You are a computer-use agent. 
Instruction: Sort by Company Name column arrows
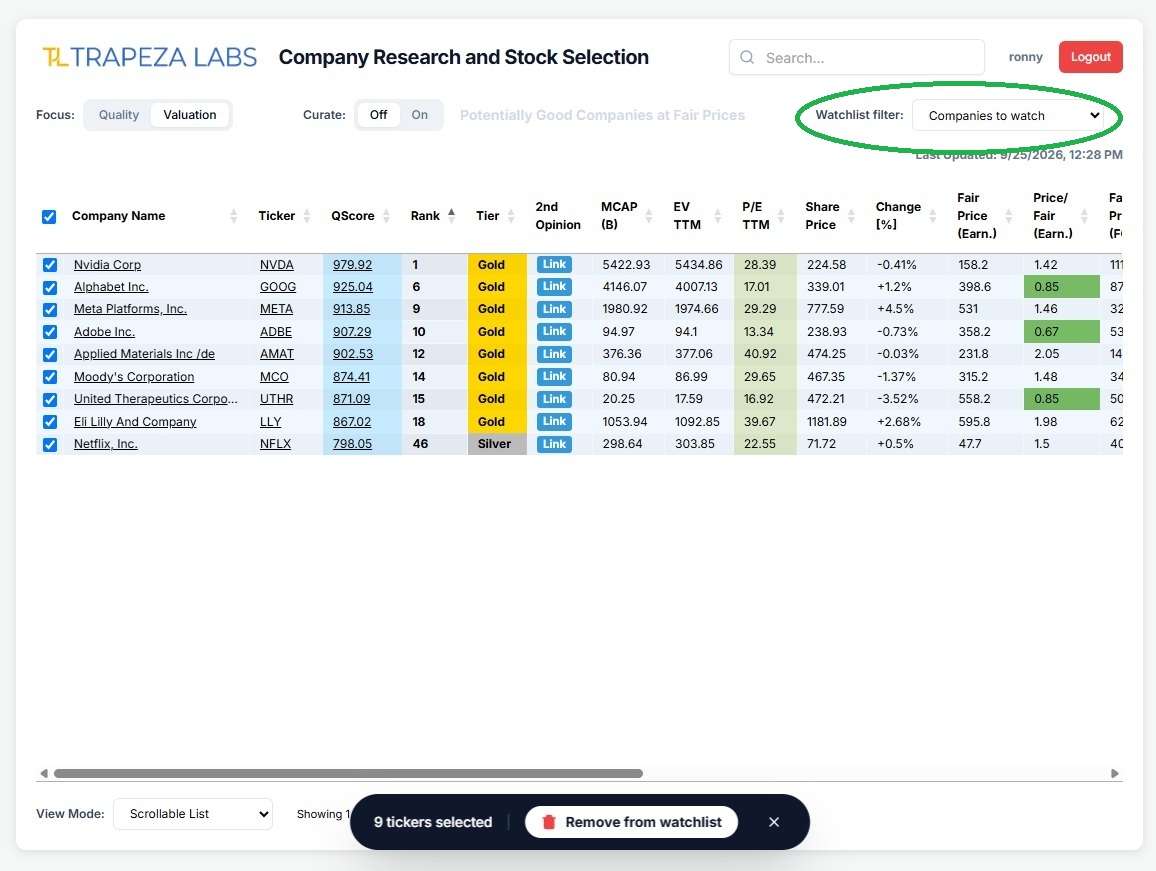[x=234, y=216]
